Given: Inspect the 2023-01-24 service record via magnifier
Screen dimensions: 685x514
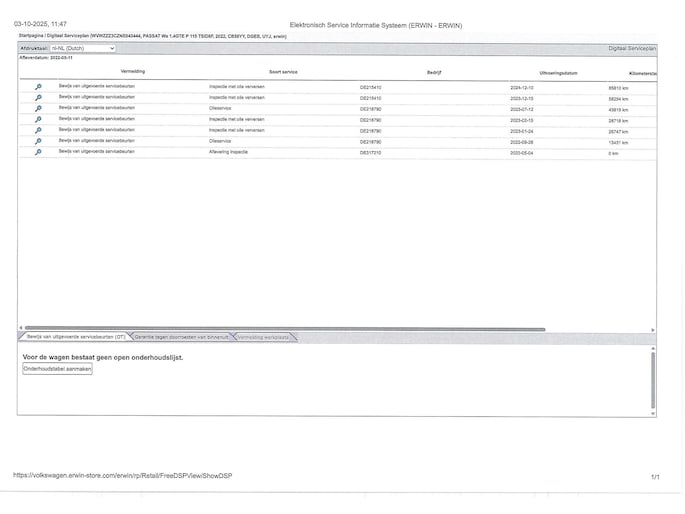Looking at the screenshot, I should (x=38, y=131).
